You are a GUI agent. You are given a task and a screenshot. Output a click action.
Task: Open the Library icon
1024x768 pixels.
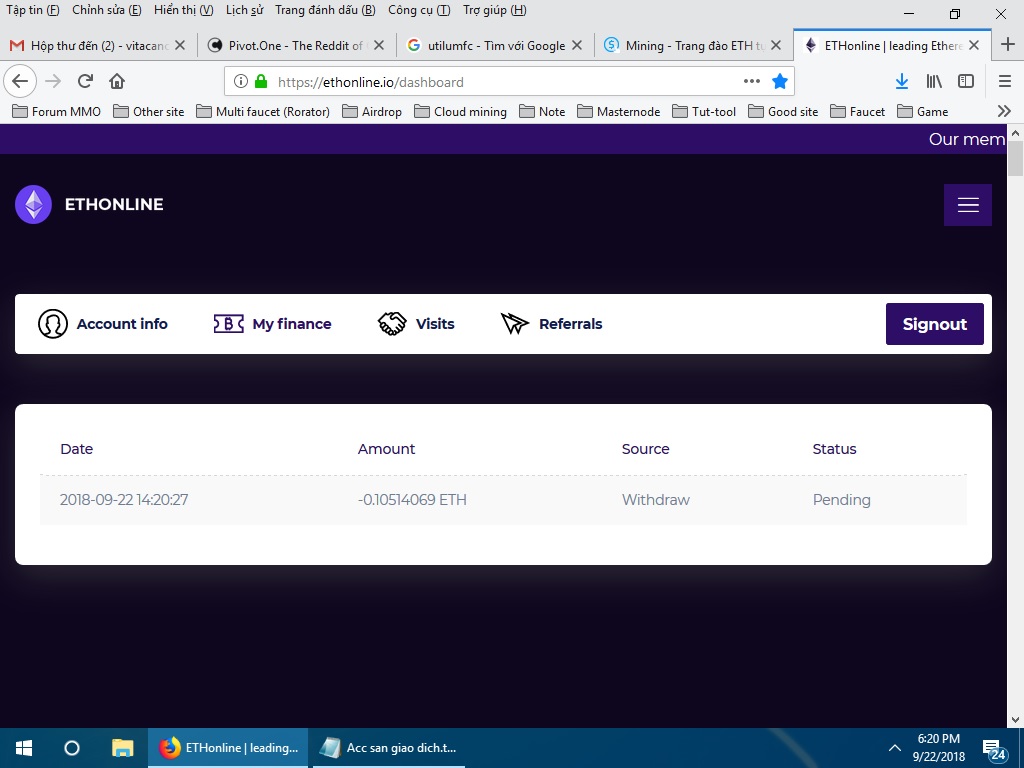(934, 81)
